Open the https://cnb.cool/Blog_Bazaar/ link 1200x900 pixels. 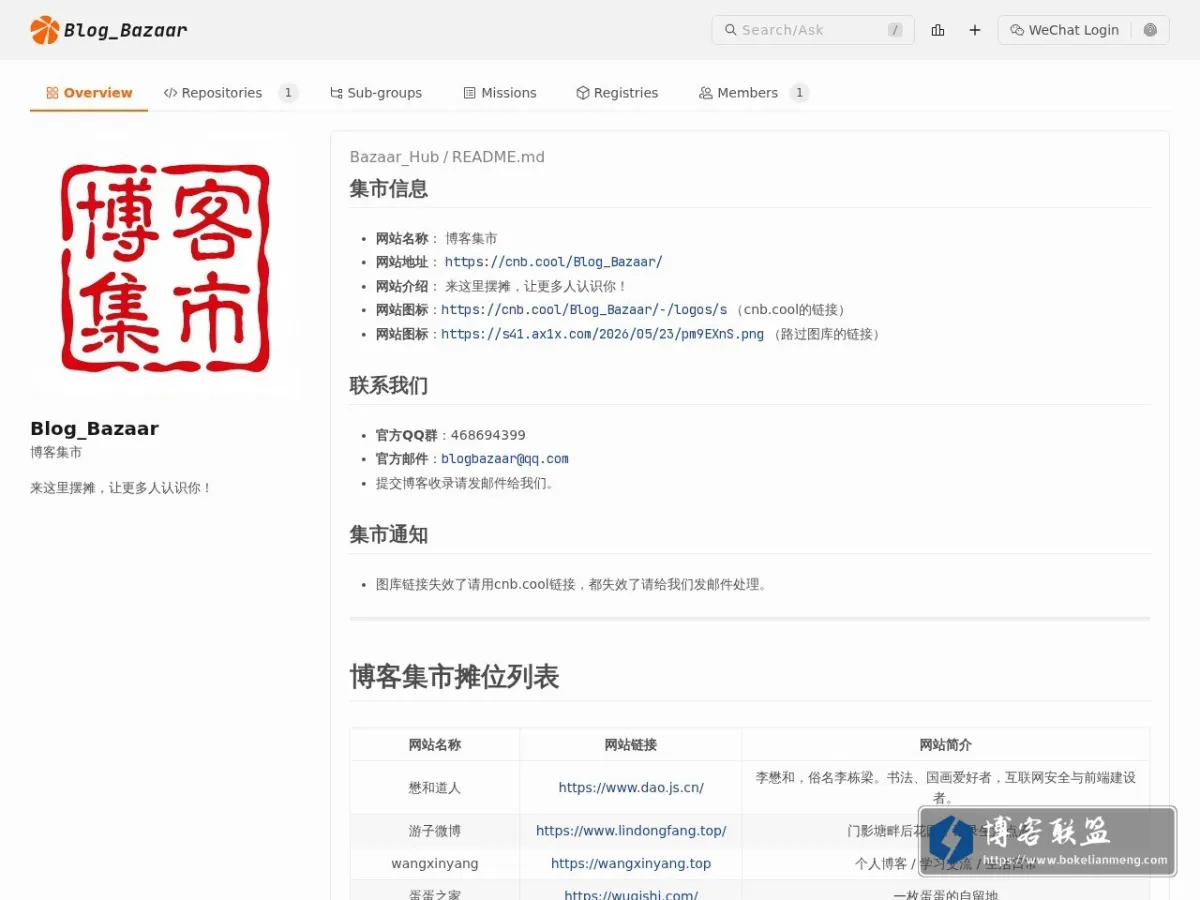click(554, 262)
